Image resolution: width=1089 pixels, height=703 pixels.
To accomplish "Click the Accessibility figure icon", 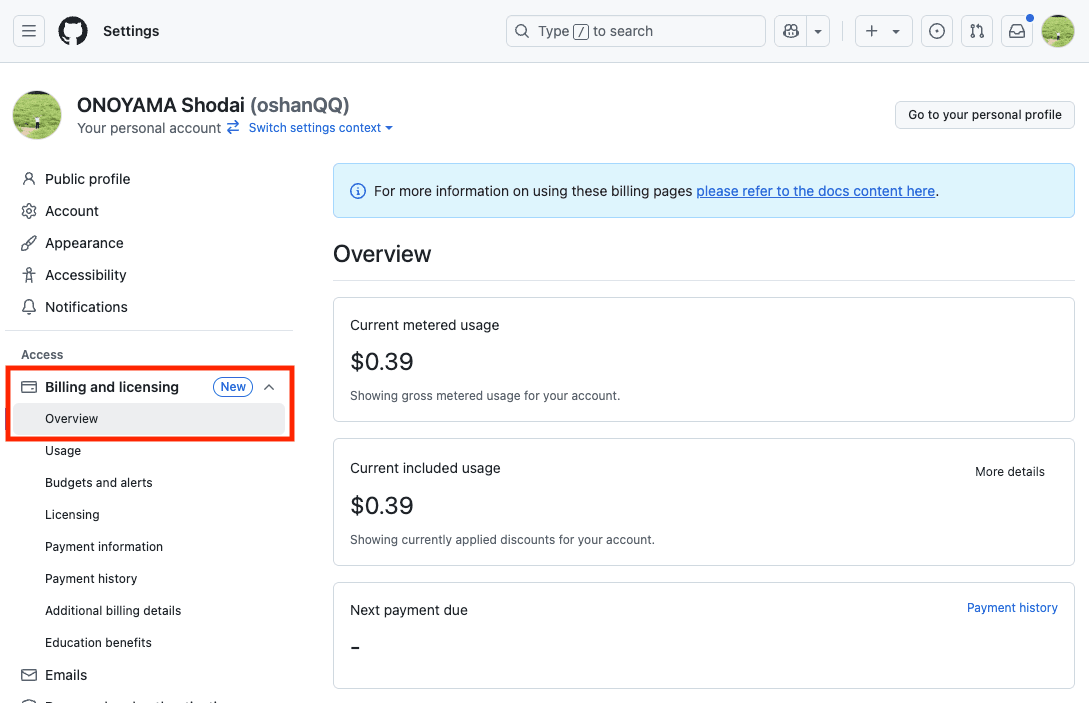I will [x=28, y=275].
